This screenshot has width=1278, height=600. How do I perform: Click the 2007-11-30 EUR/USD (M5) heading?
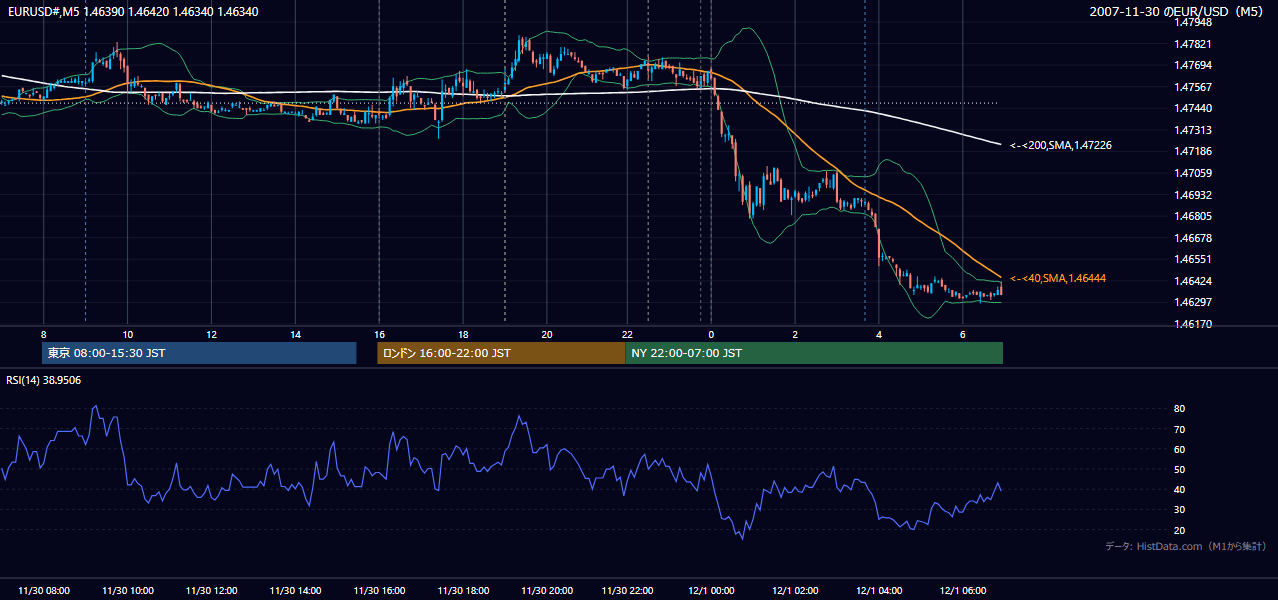[x=1178, y=11]
